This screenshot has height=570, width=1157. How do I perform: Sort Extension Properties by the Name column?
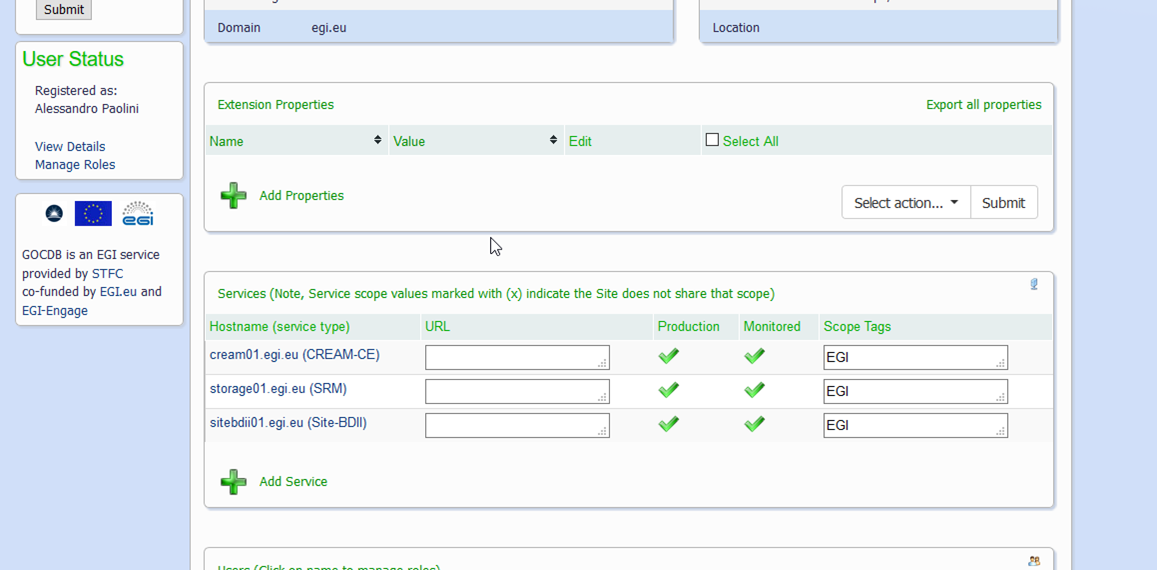(378, 141)
